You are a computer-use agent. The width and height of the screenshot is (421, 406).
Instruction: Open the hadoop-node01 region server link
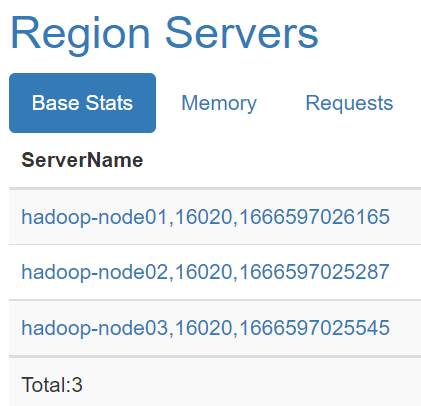(x=206, y=217)
